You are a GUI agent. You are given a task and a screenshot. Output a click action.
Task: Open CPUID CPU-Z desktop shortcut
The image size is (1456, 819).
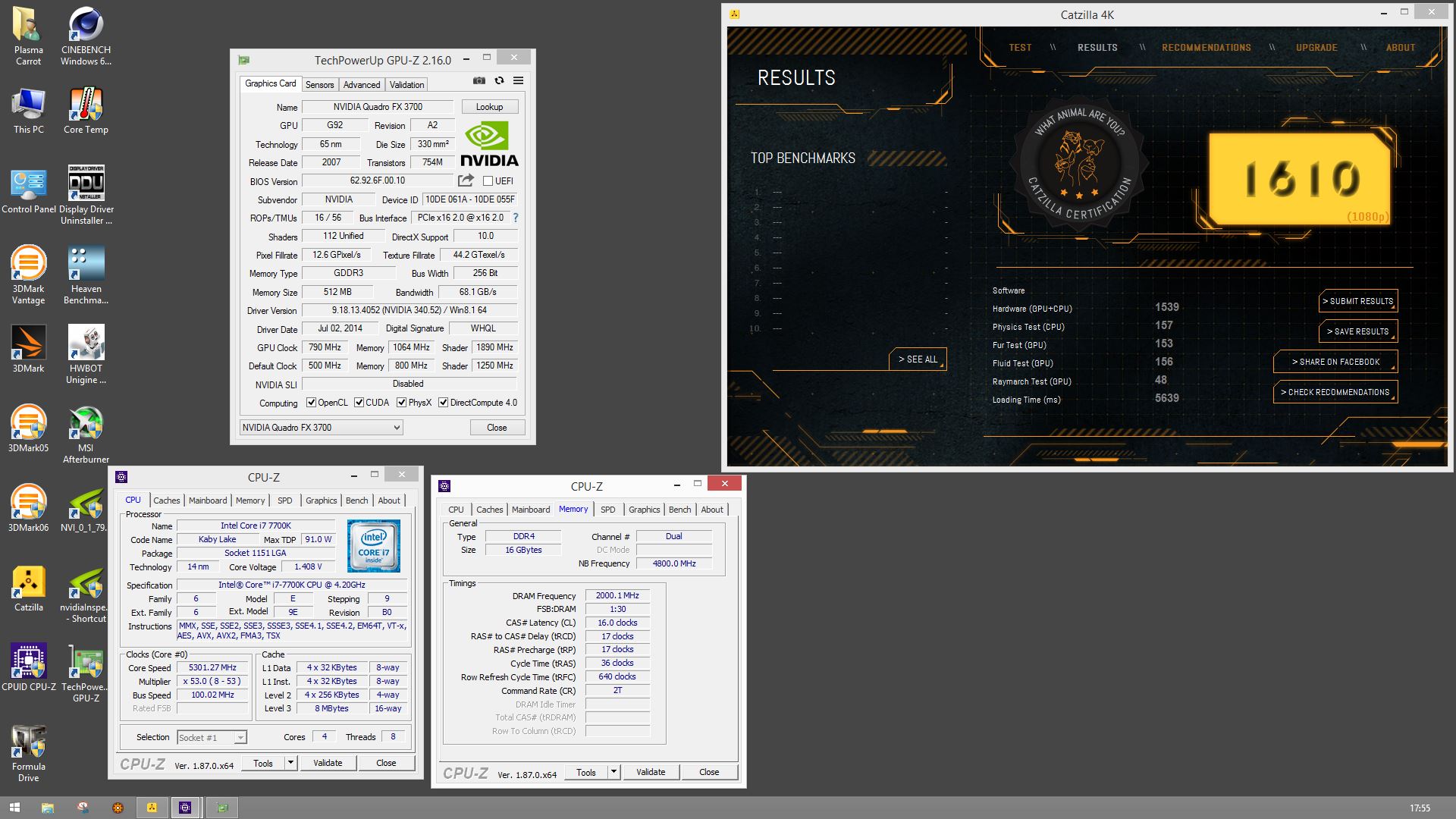click(28, 668)
